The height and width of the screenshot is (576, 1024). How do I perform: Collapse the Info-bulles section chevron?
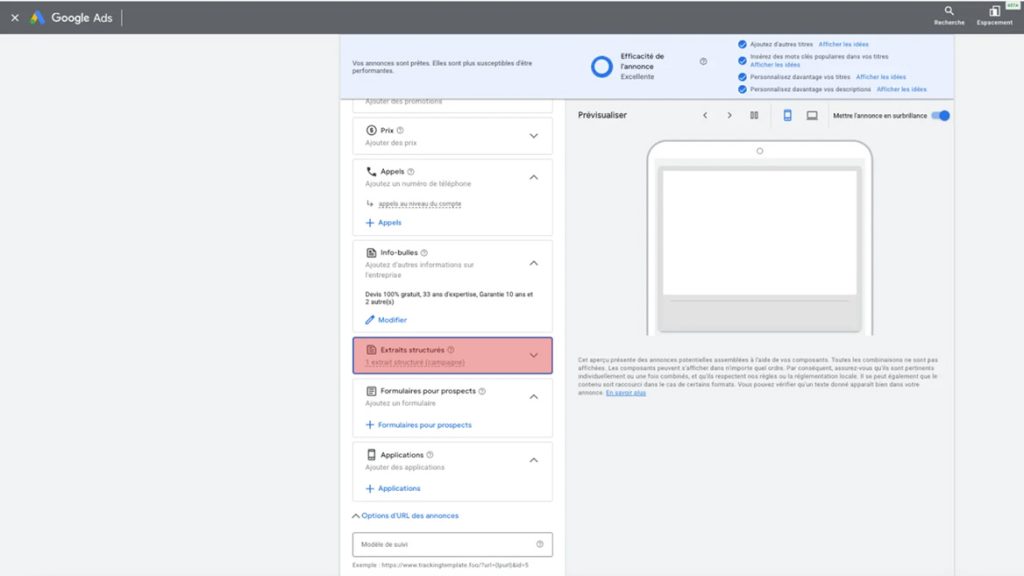(x=534, y=263)
